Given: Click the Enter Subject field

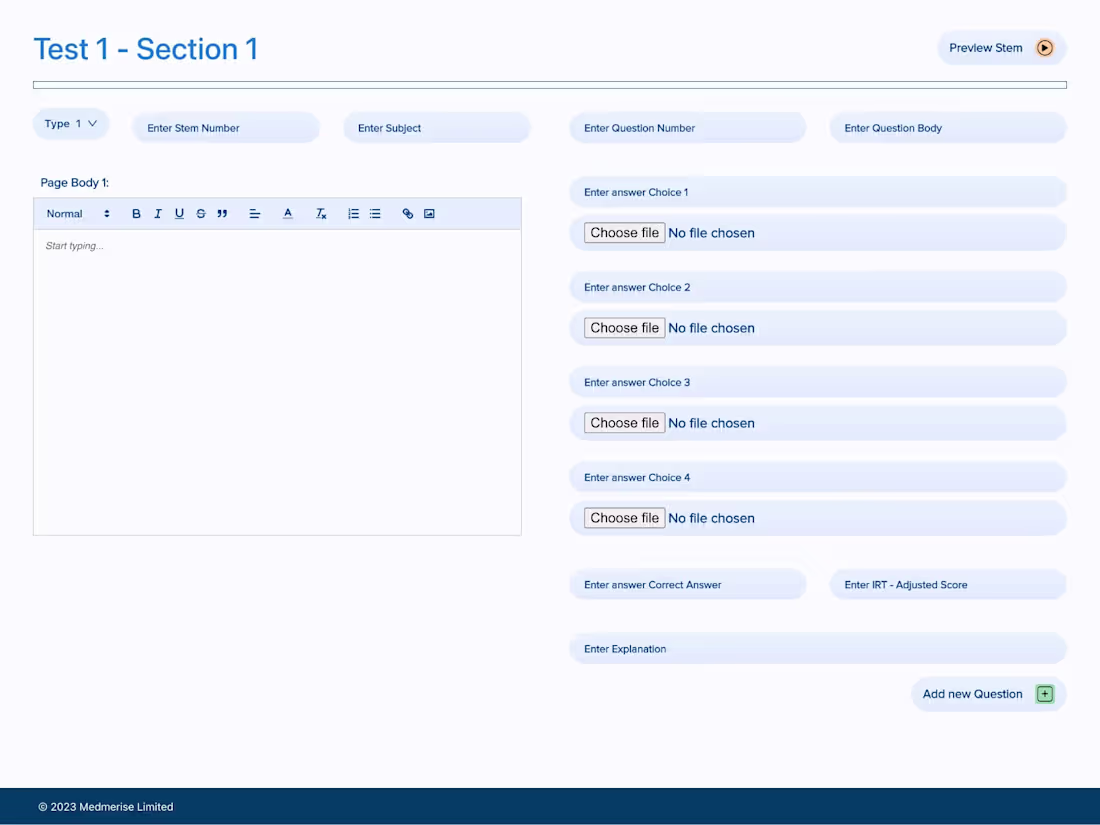Looking at the screenshot, I should pyautogui.click(x=437, y=127).
